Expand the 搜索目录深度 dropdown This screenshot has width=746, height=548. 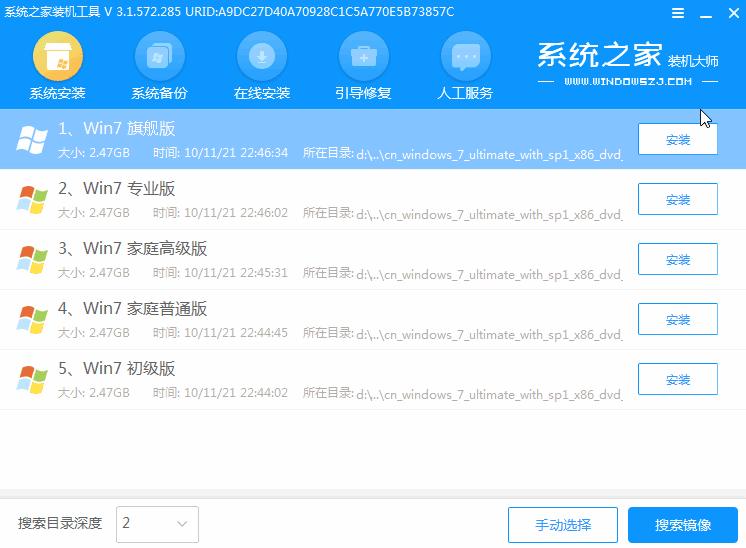pos(157,524)
